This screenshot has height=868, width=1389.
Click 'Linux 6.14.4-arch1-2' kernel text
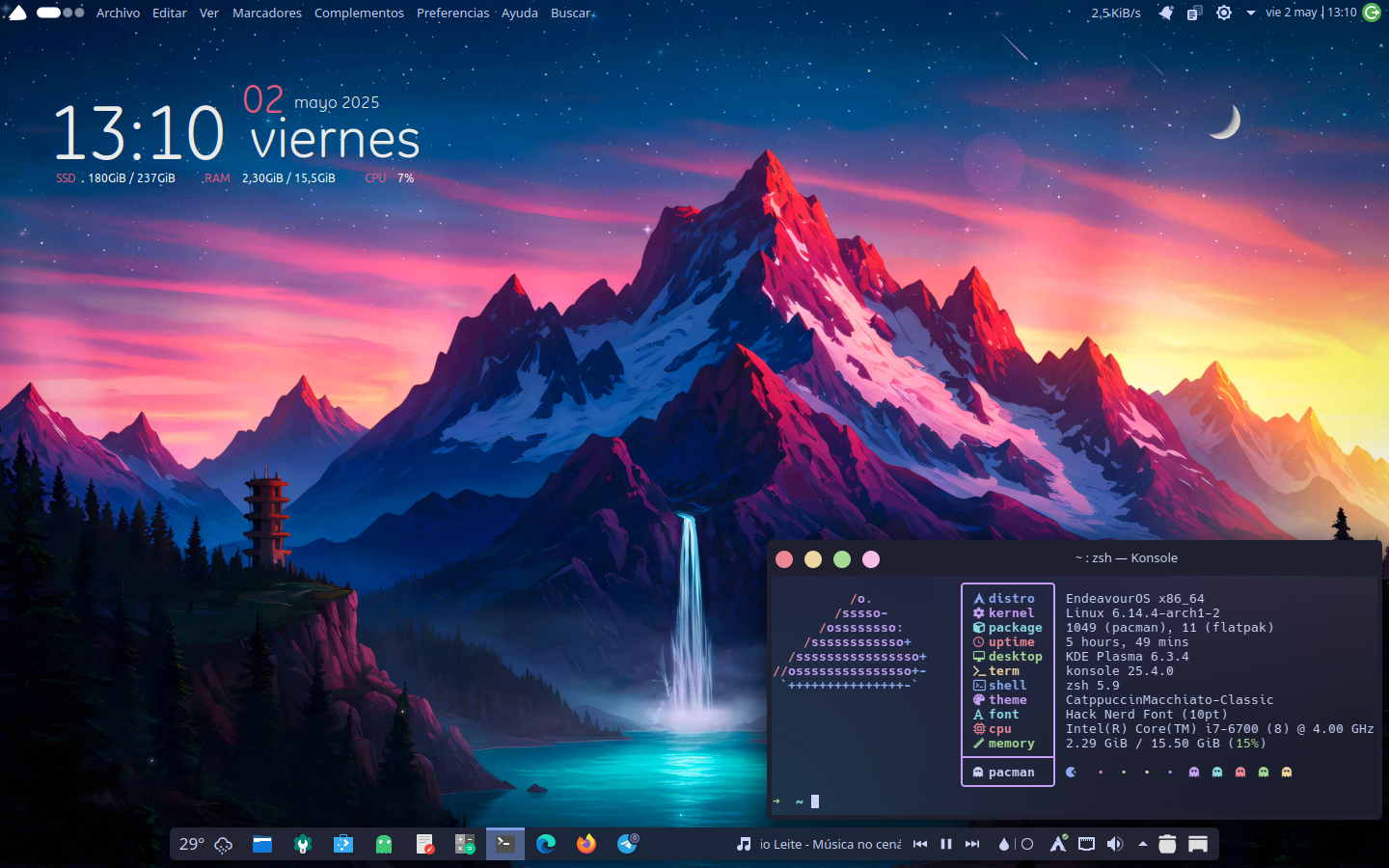[1143, 613]
